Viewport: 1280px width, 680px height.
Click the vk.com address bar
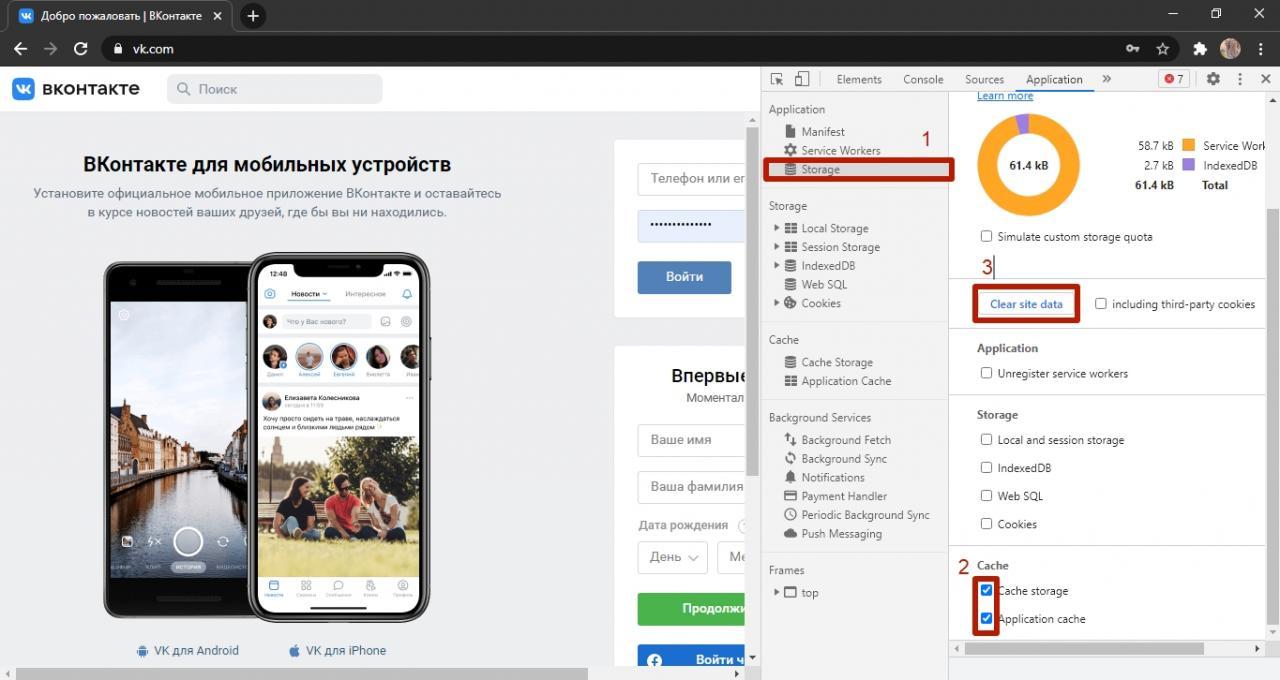coord(610,48)
